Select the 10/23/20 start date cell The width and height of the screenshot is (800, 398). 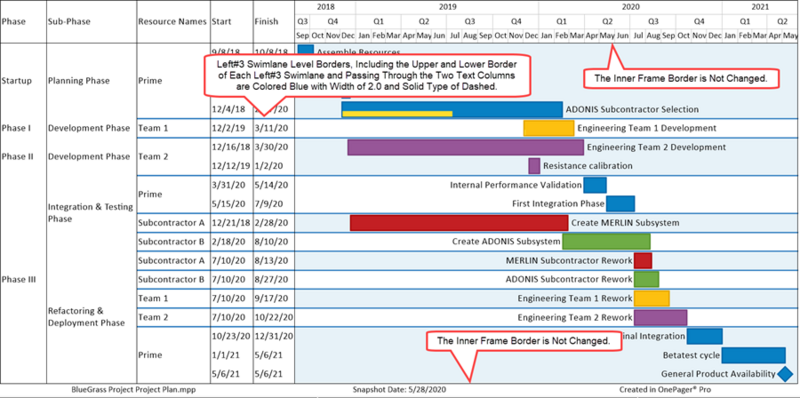click(231, 336)
